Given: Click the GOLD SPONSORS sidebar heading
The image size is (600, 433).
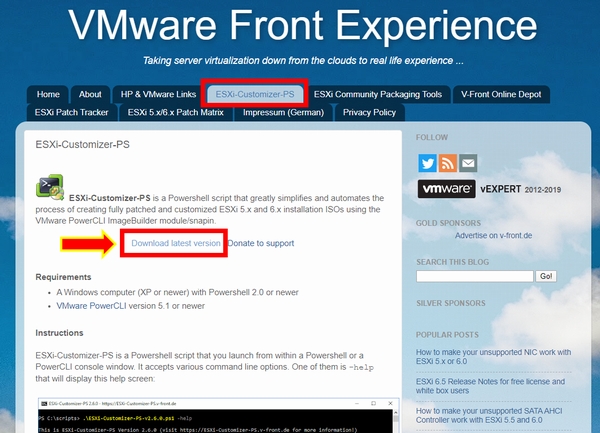Looking at the screenshot, I should click(448, 223).
